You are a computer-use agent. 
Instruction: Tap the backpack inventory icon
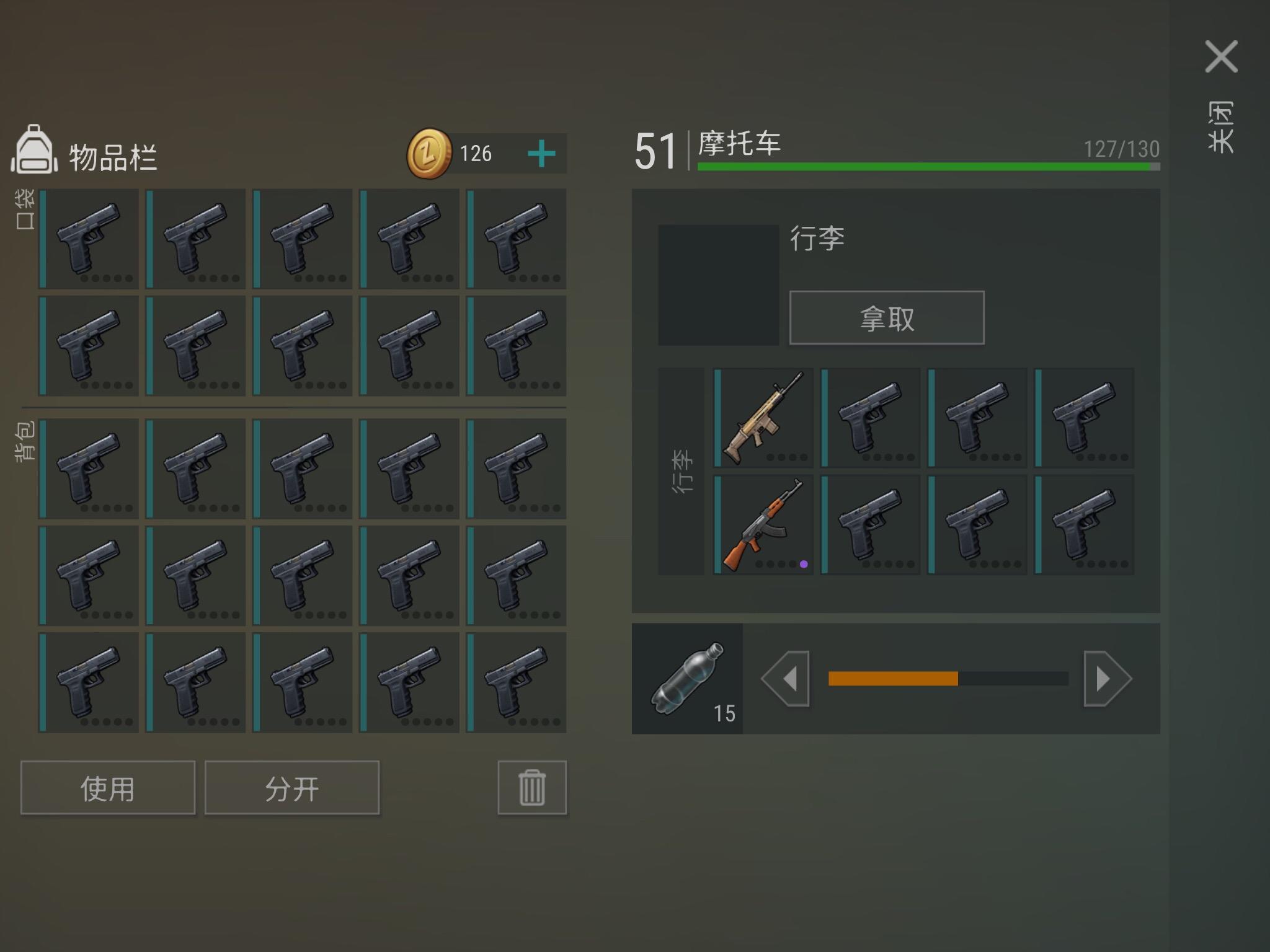pyautogui.click(x=35, y=149)
